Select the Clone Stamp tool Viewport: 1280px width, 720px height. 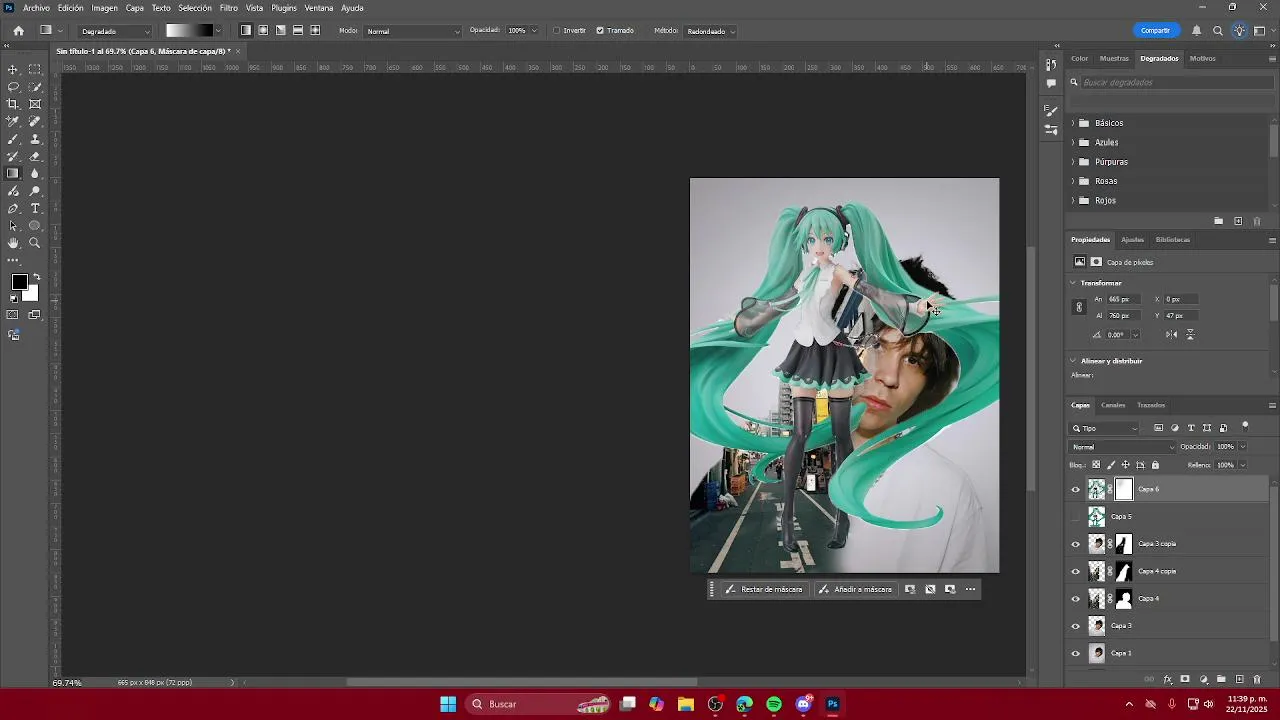point(35,139)
